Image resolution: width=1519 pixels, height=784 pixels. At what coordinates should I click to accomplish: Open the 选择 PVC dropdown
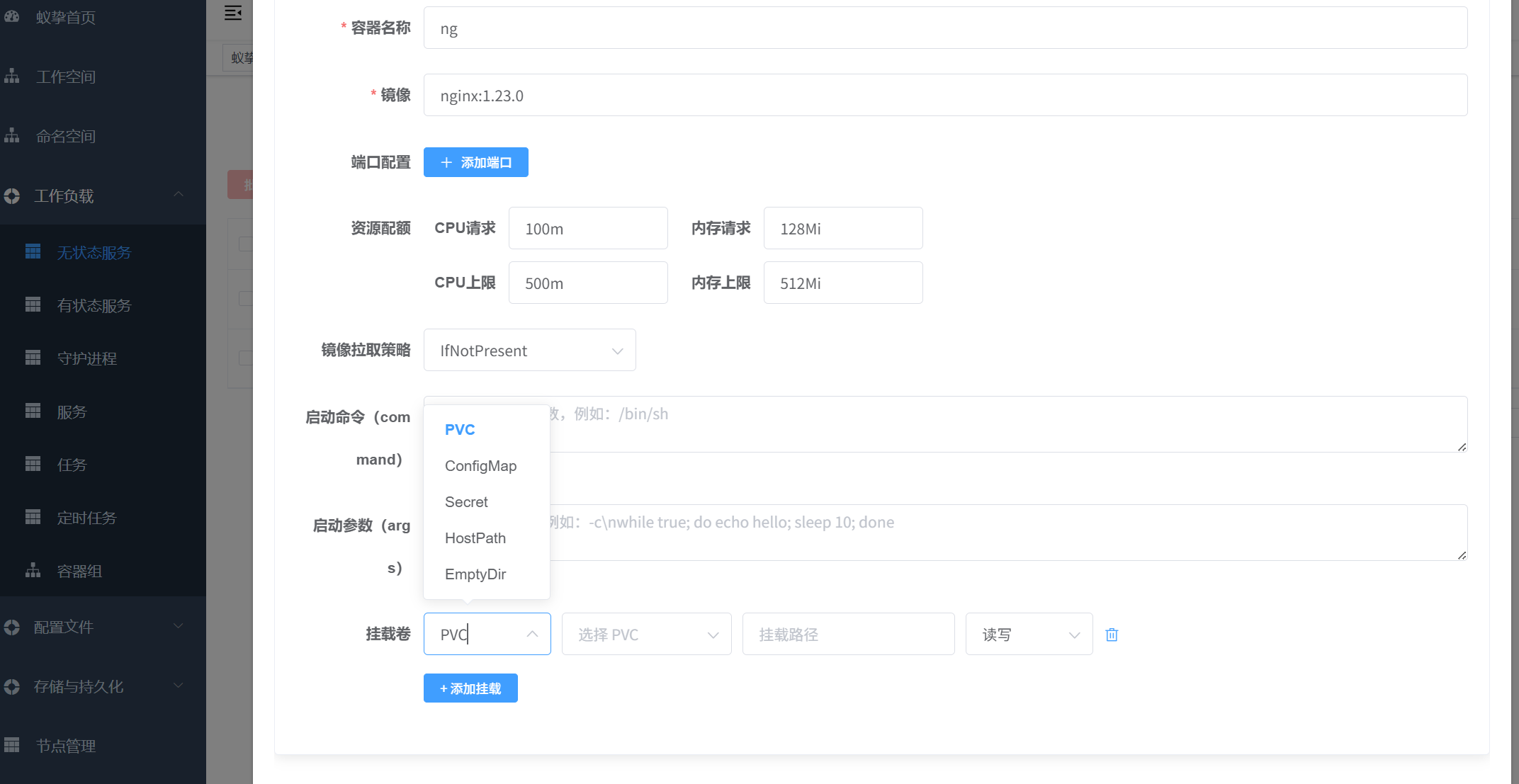[x=646, y=635]
